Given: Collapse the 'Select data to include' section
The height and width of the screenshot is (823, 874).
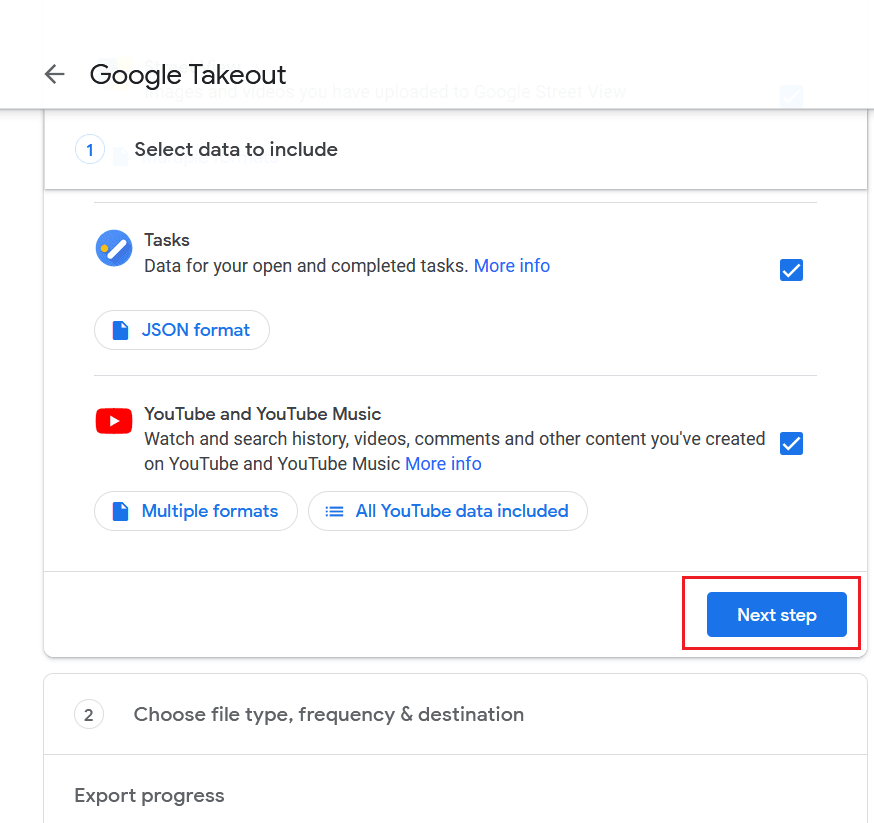Looking at the screenshot, I should (x=236, y=150).
